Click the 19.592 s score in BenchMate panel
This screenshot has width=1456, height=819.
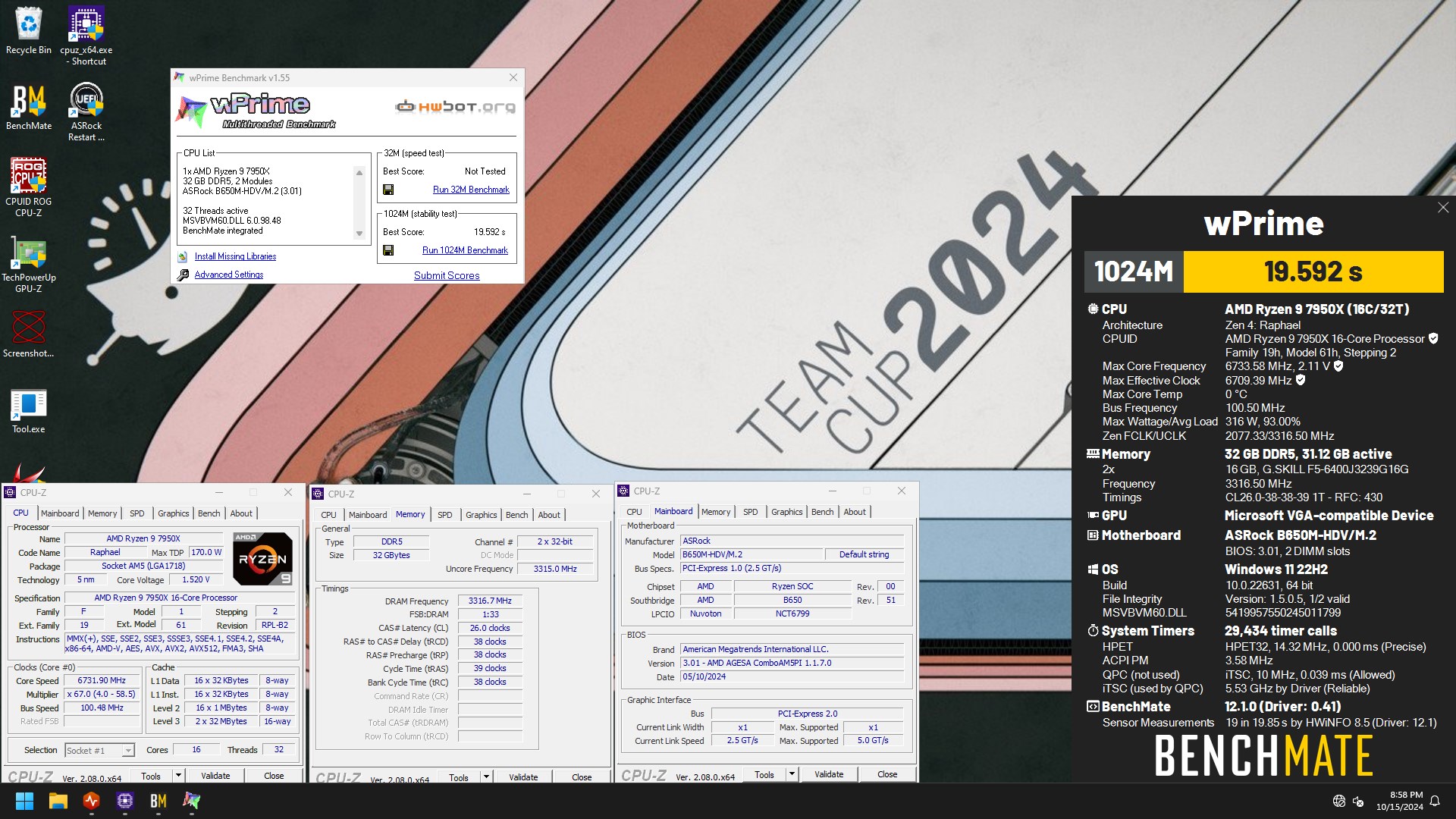[x=1313, y=271]
